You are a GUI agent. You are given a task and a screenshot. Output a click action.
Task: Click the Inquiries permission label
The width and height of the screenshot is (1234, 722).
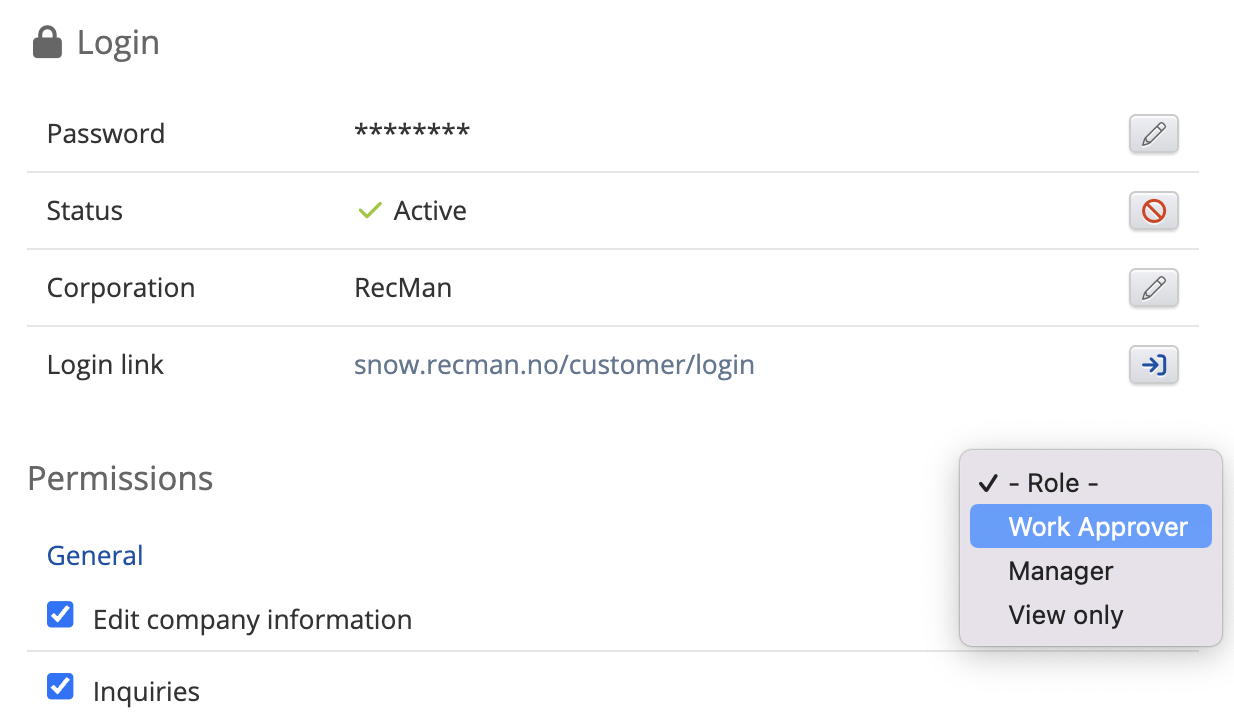click(146, 691)
